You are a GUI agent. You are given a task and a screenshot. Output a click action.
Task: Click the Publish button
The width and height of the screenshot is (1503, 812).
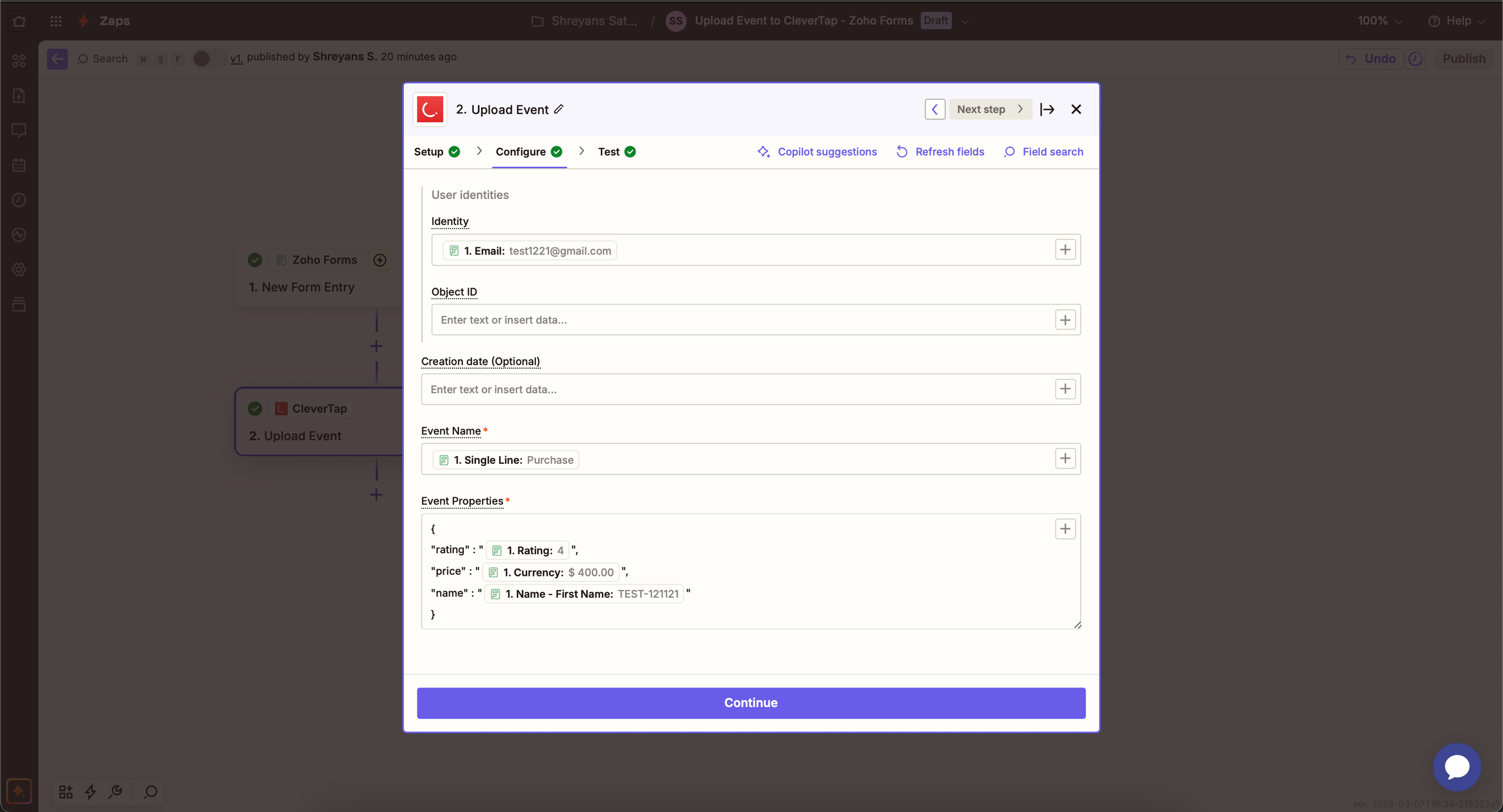(x=1464, y=59)
